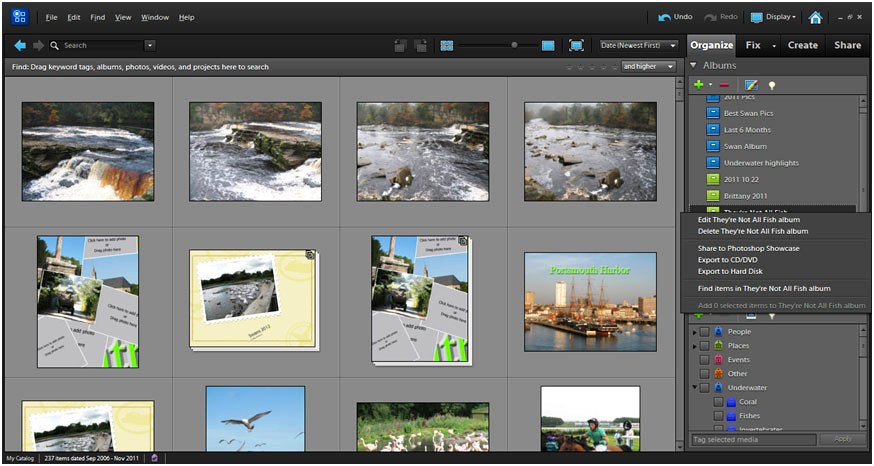The height and width of the screenshot is (466, 874).
Task: Select the small thumbnail size icon
Action: click(446, 46)
